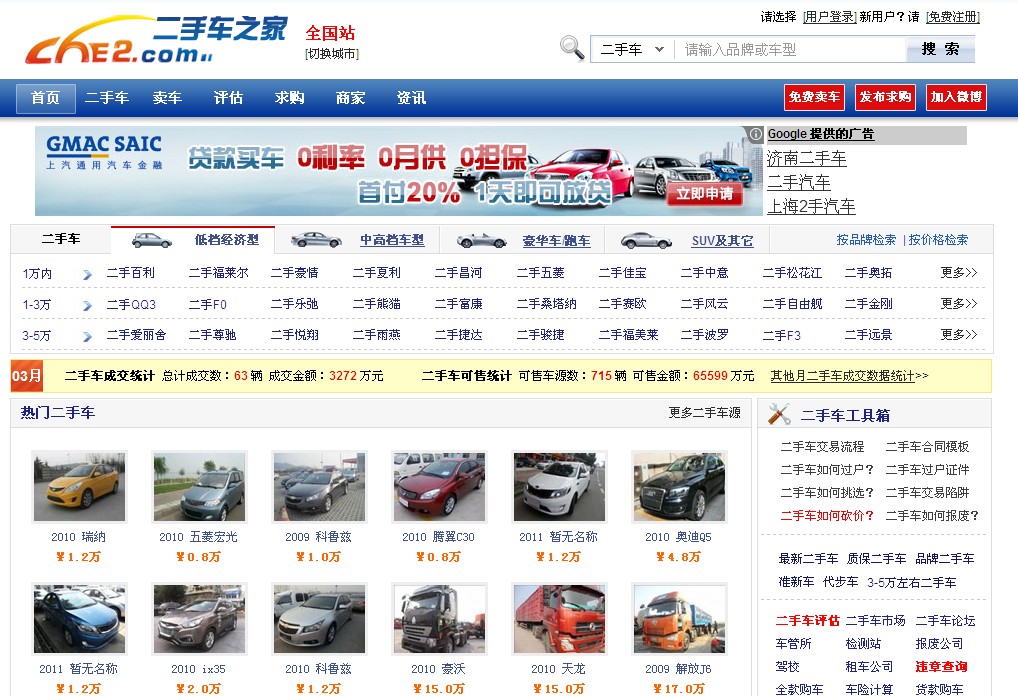The height and width of the screenshot is (696, 1018).
Task: Click the 二手捷达 link
Action: point(458,335)
